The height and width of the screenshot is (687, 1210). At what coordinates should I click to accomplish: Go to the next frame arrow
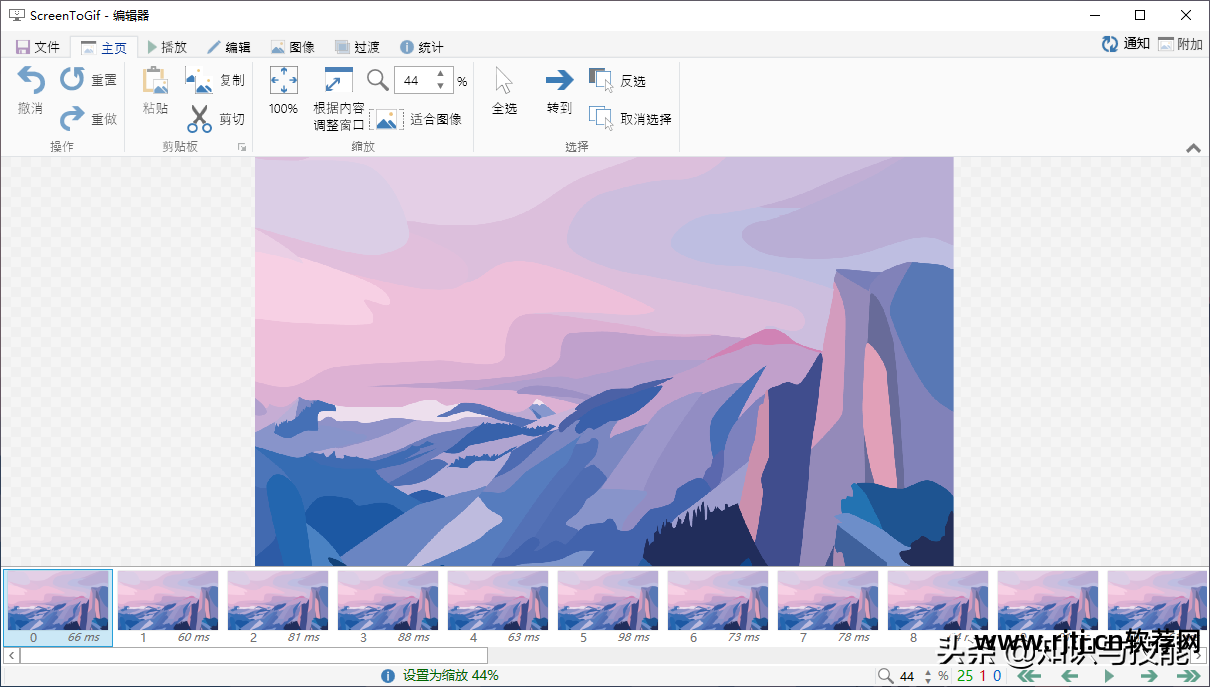[1148, 676]
